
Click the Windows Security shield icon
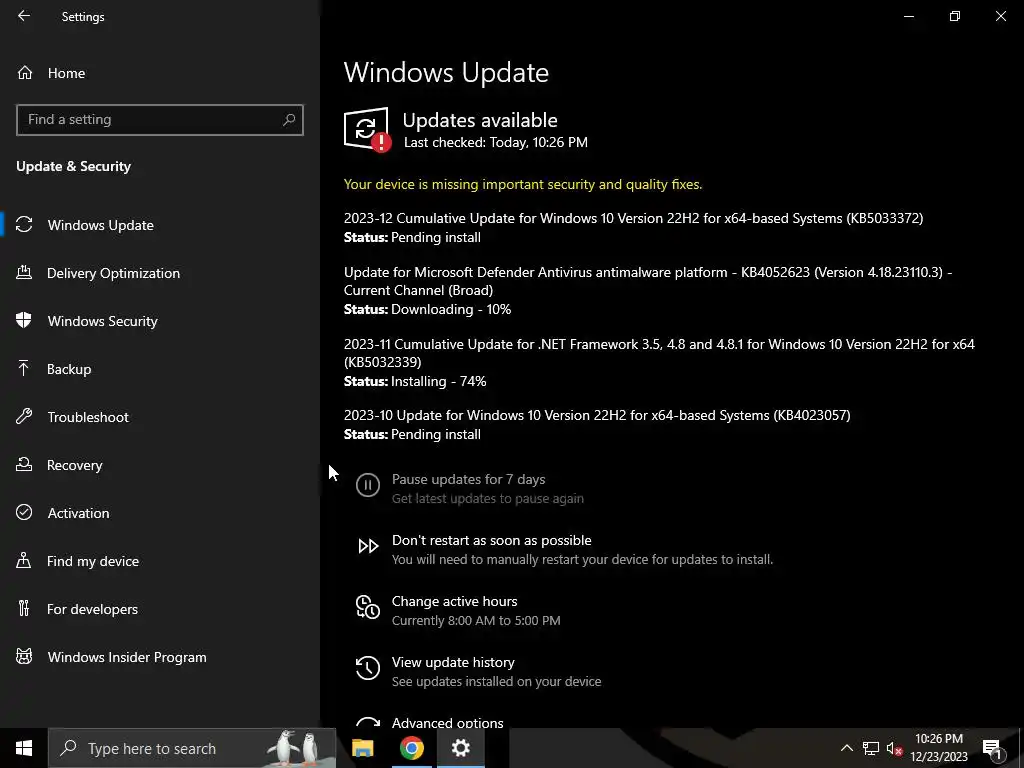(x=24, y=320)
